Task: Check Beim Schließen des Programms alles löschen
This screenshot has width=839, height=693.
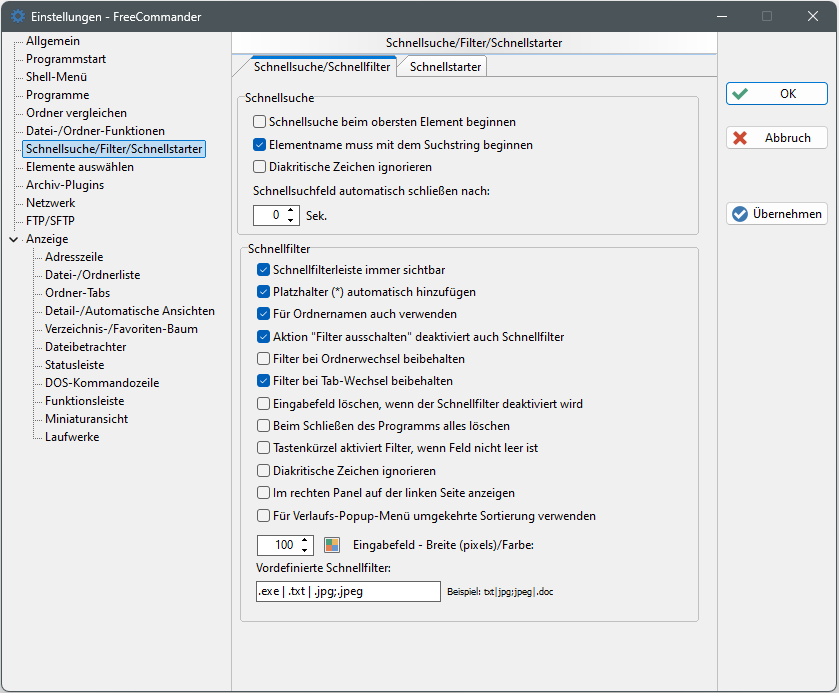Action: pos(263,425)
